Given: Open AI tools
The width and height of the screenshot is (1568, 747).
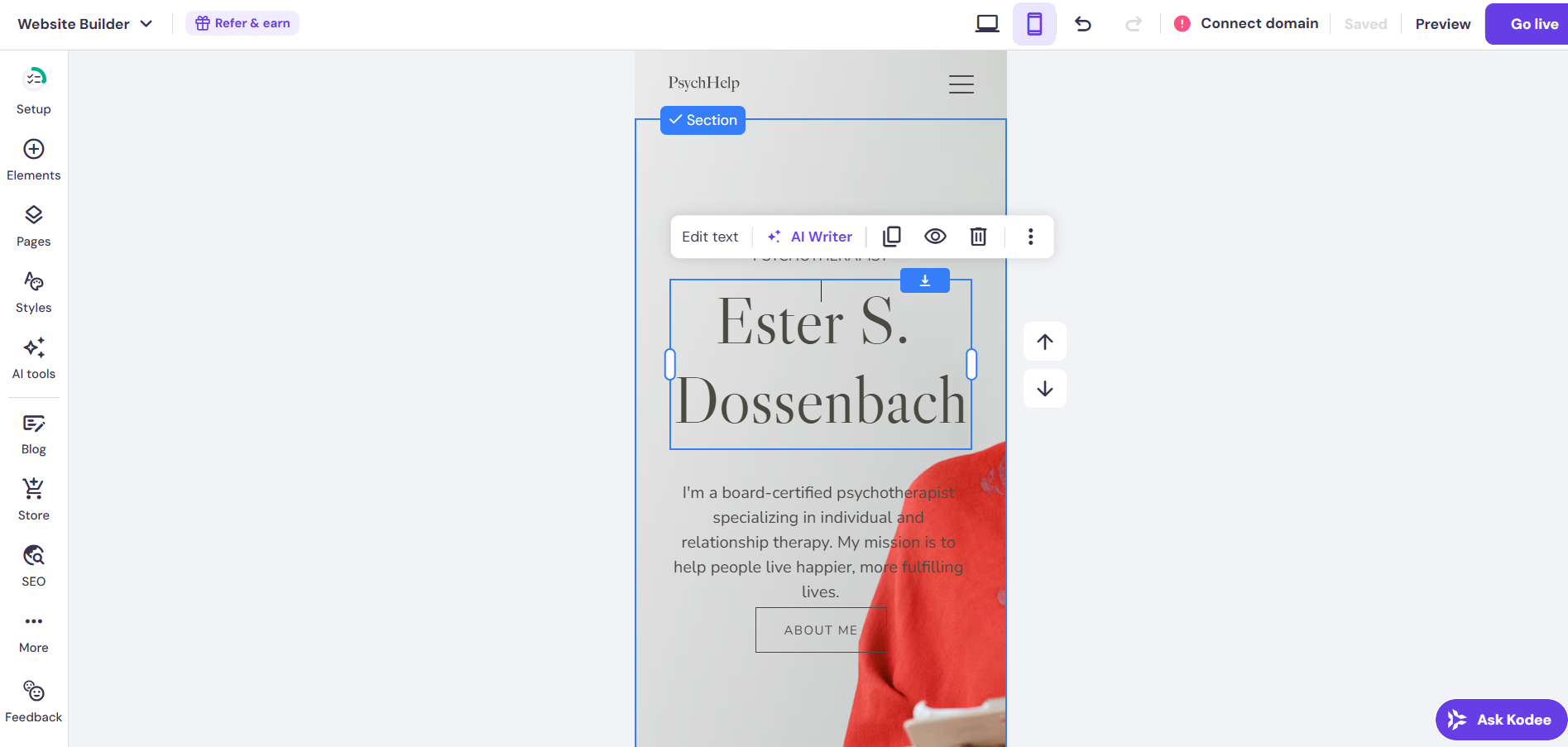Looking at the screenshot, I should tap(34, 358).
